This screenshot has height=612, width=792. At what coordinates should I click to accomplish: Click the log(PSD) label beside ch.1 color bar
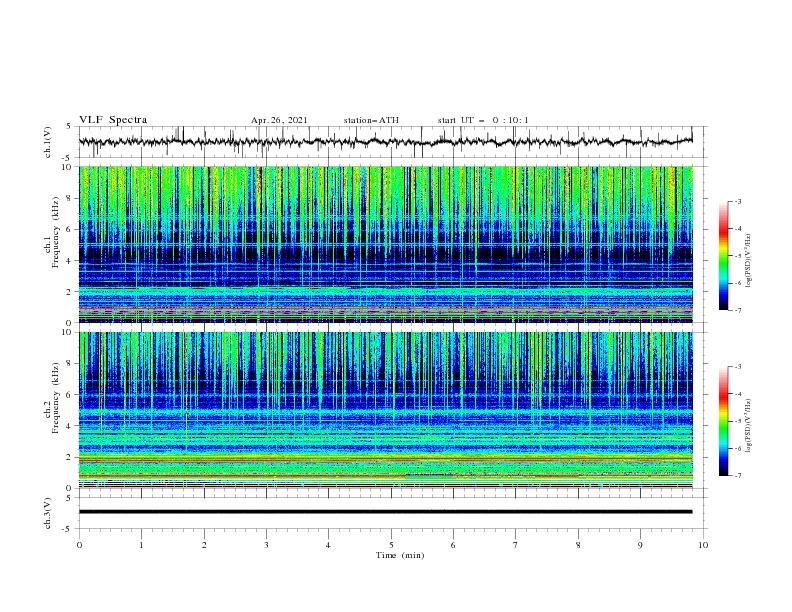[749, 261]
